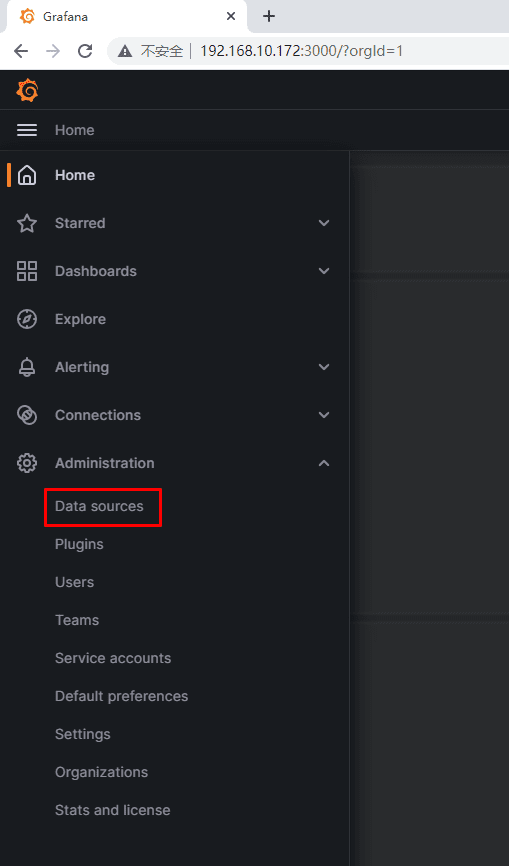Click the browser address bar URL
This screenshot has height=866, width=509.
301,51
